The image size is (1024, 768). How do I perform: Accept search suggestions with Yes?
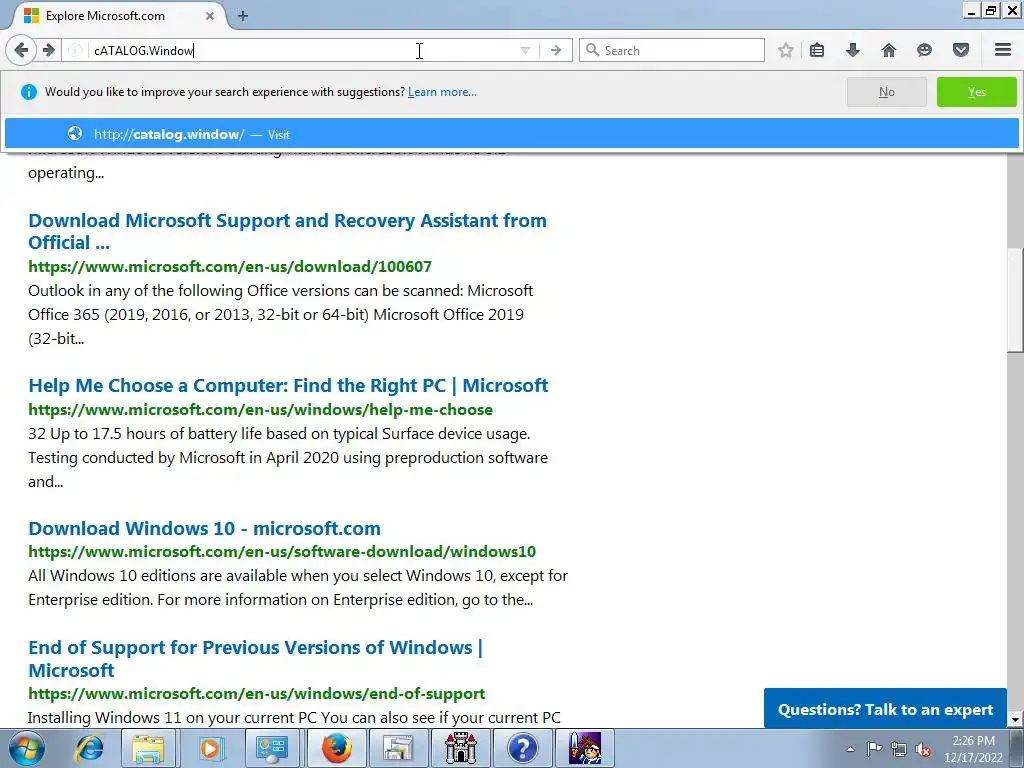976,92
